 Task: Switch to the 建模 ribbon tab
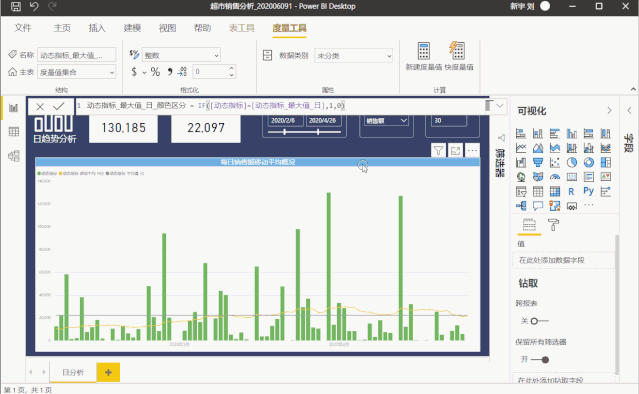coord(132,28)
